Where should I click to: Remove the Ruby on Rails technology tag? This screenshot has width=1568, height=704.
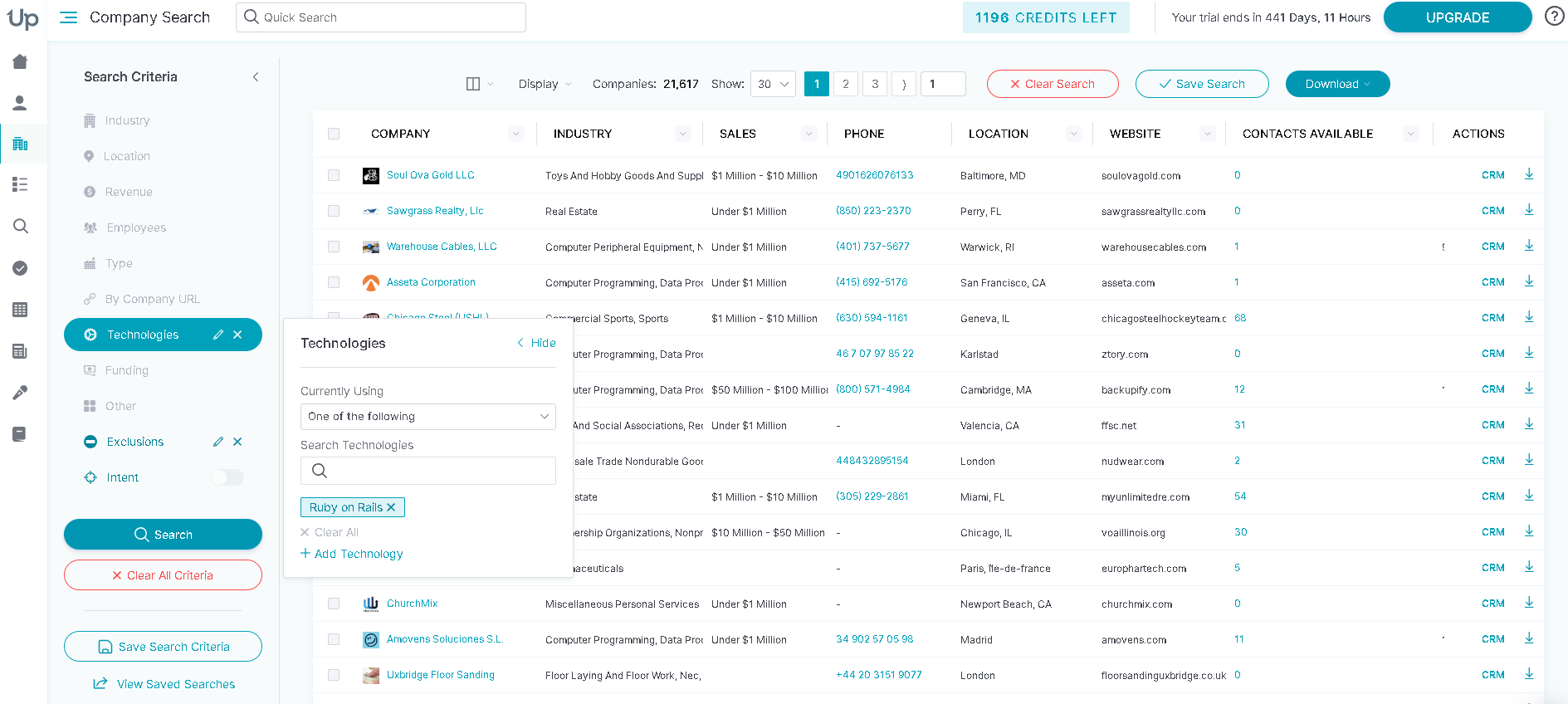pyautogui.click(x=392, y=507)
